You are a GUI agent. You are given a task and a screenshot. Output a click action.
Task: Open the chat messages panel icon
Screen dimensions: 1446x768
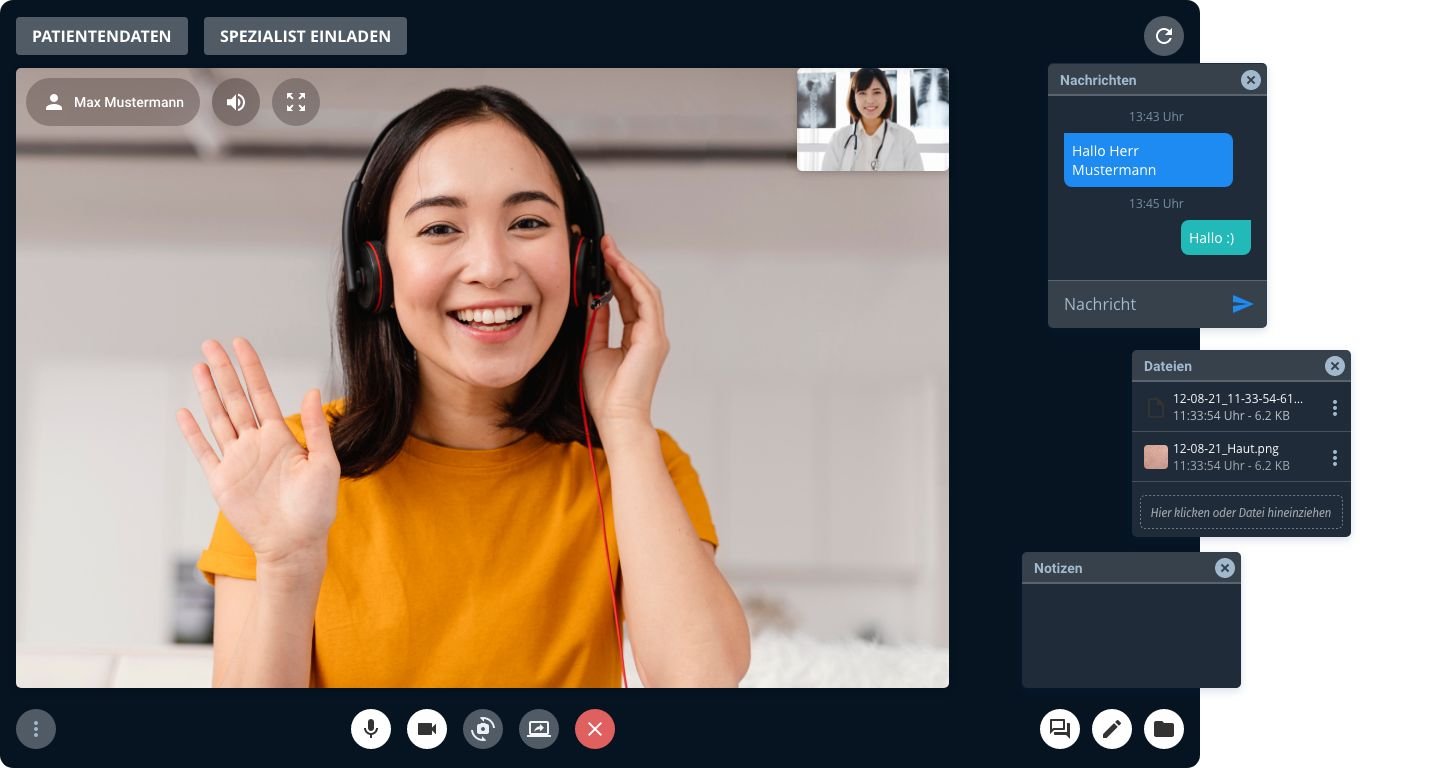1060,729
